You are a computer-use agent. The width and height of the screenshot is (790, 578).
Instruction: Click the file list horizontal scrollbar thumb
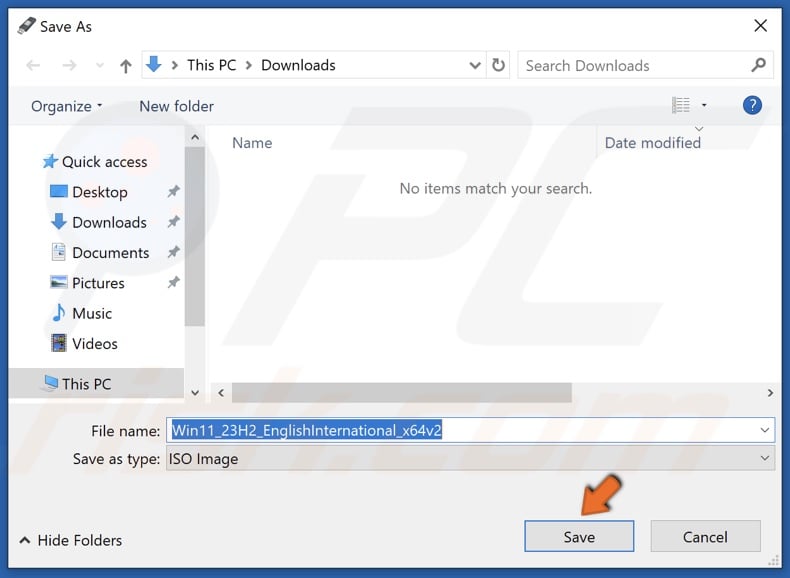402,393
